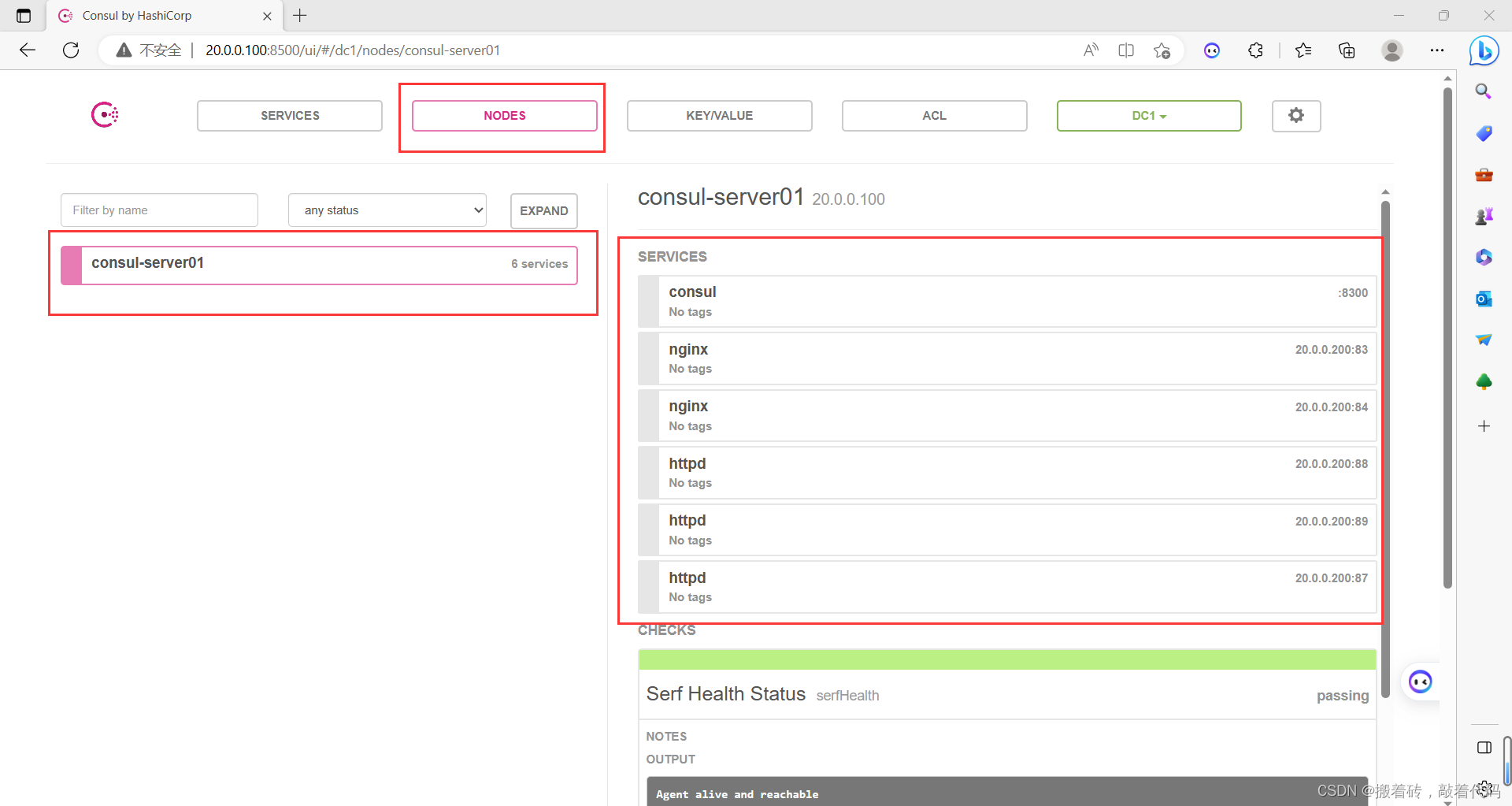Open the consul service on port 8300
The height and width of the screenshot is (806, 1512).
(1007, 302)
